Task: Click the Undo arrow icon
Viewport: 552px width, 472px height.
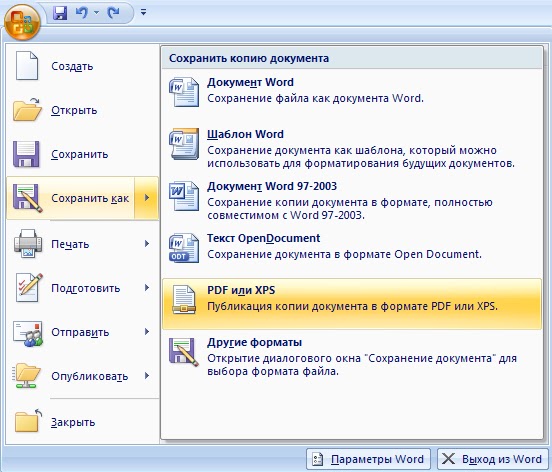Action: coord(82,13)
